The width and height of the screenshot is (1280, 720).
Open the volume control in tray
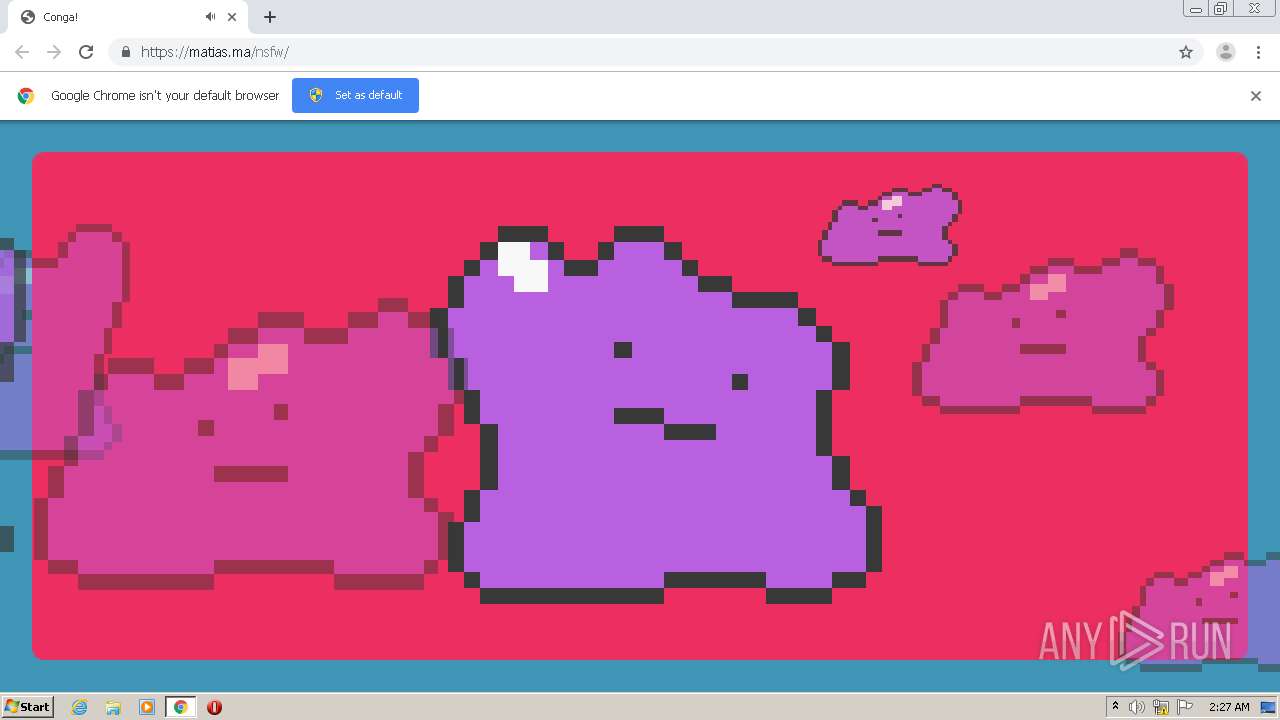pyautogui.click(x=1137, y=707)
